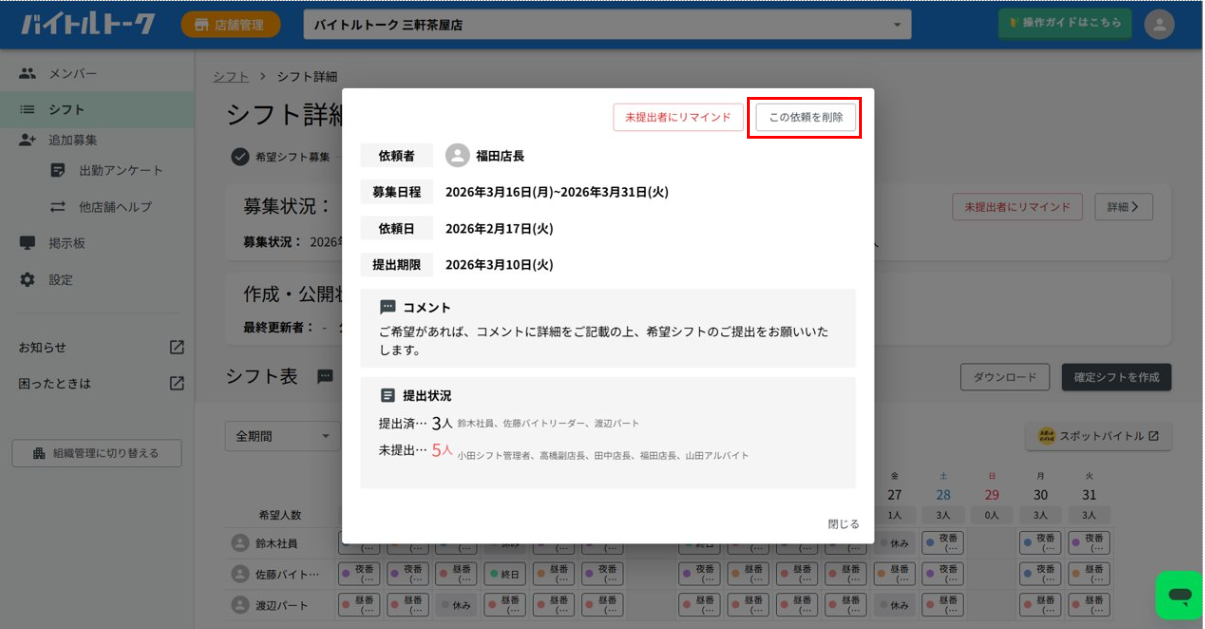Image resolution: width=1205 pixels, height=629 pixels.
Task: Open スポットバイトル external link button
Action: 1098,436
